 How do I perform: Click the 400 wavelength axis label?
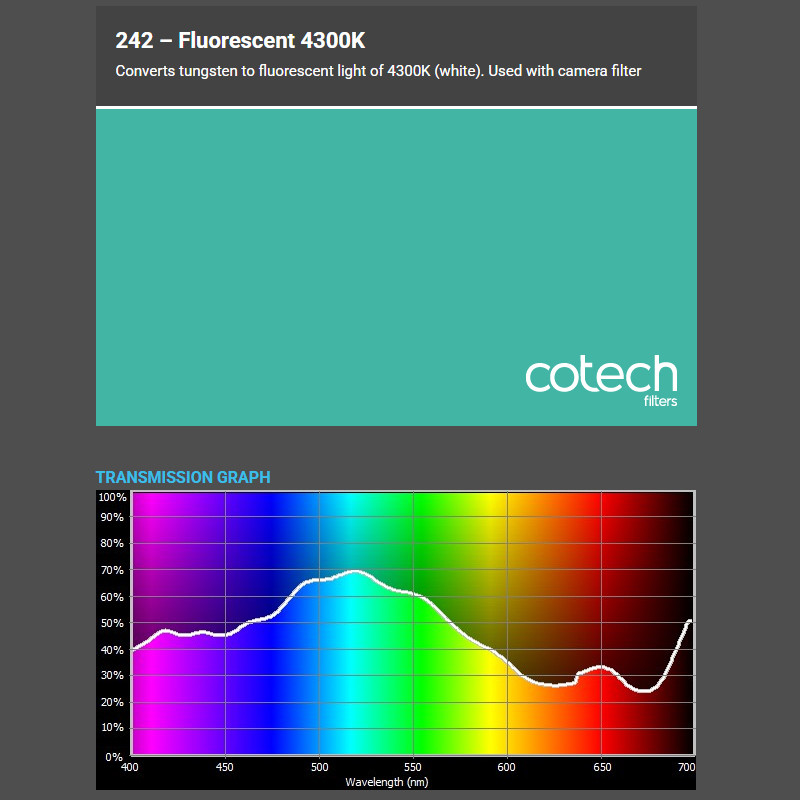click(130, 768)
